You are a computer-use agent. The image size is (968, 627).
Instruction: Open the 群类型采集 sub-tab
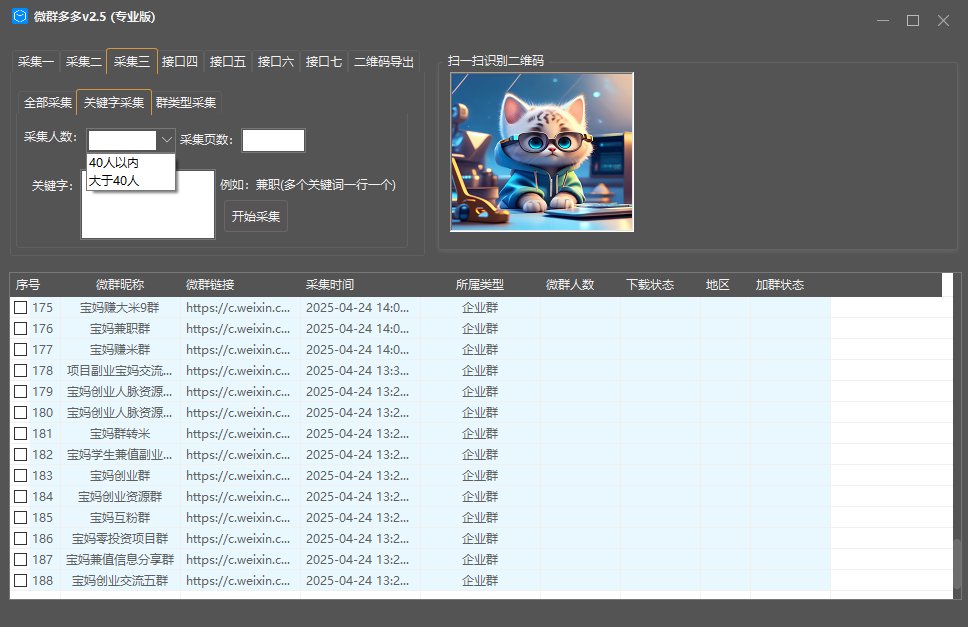(x=186, y=103)
